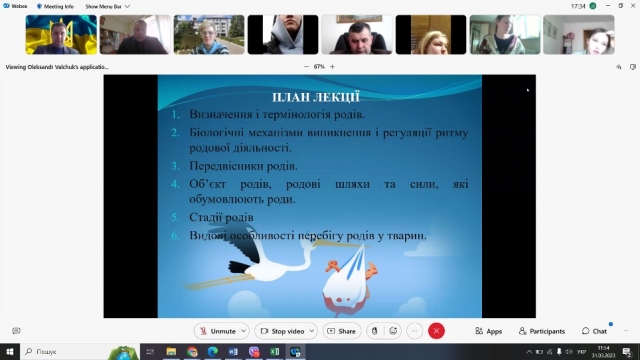Open Microsoft Word from taskbar
Image resolution: width=640 pixels, height=360 pixels.
[x=233, y=351]
